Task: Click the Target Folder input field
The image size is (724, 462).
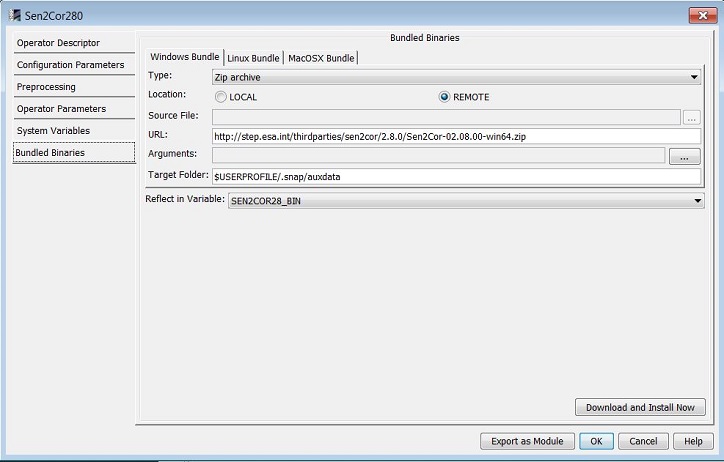Action: 455,176
